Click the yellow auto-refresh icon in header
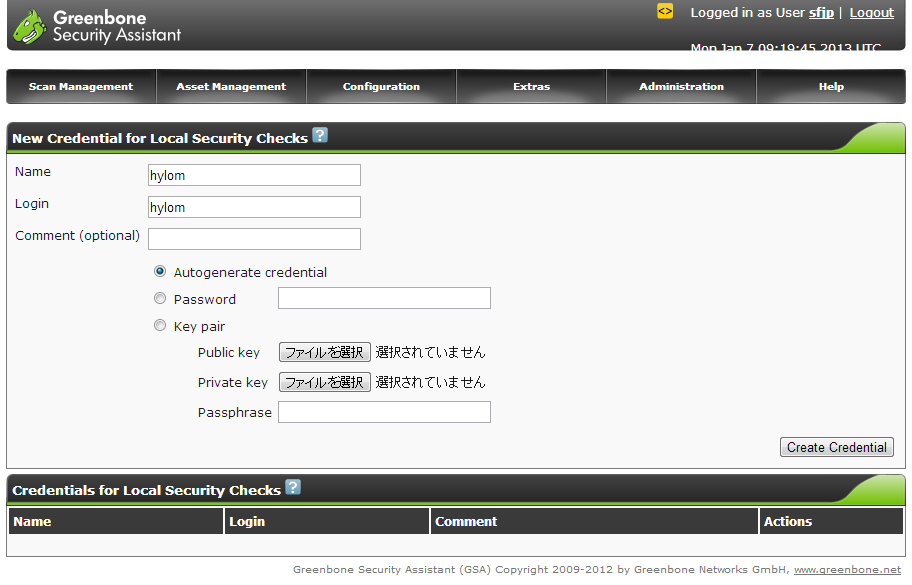This screenshot has width=912, height=585. (665, 12)
